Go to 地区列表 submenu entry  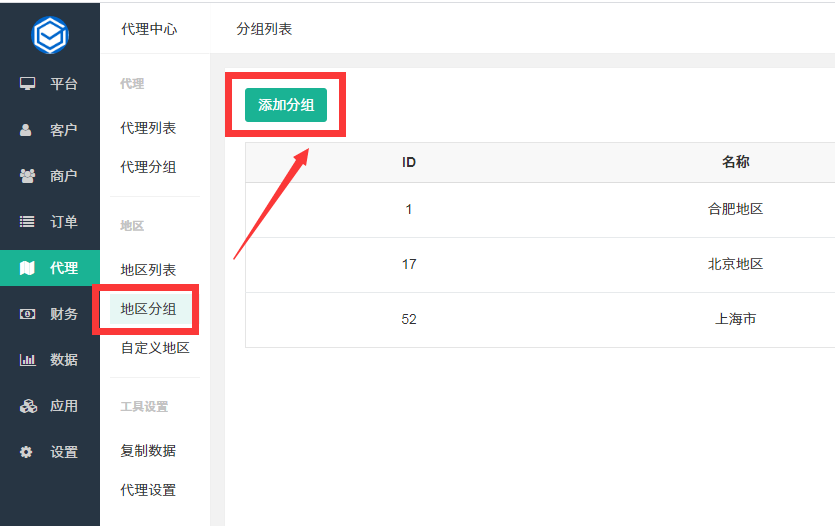pyautogui.click(x=148, y=270)
